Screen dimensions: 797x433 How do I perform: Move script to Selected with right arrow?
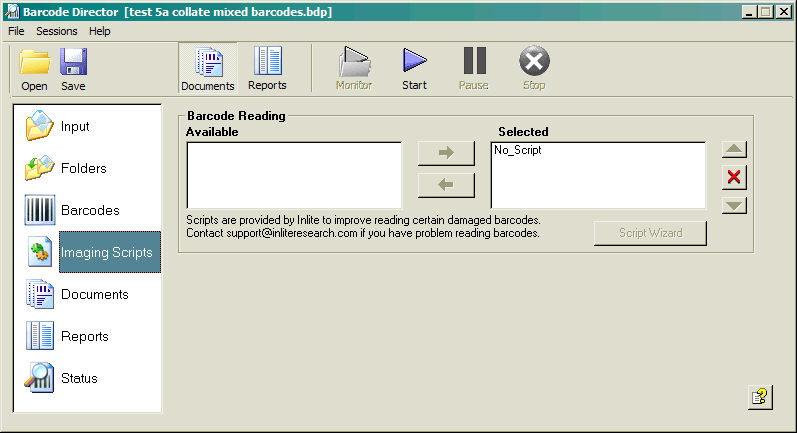[x=446, y=153]
